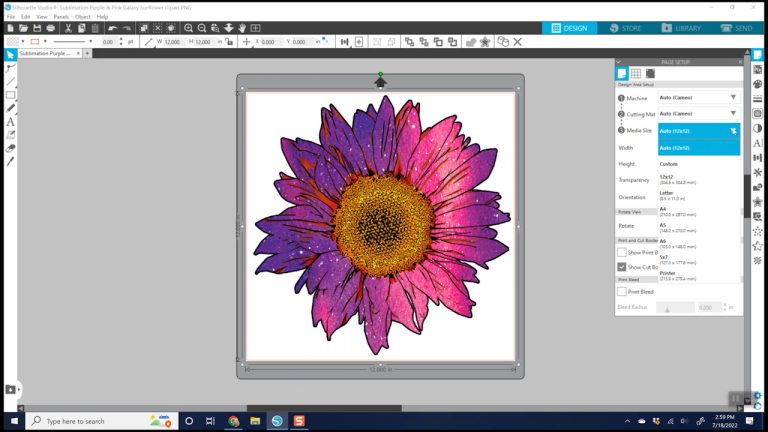This screenshot has width=768, height=432.
Task: Cut the selection with the scissors icon
Action: pyautogui.click(x=68, y=28)
